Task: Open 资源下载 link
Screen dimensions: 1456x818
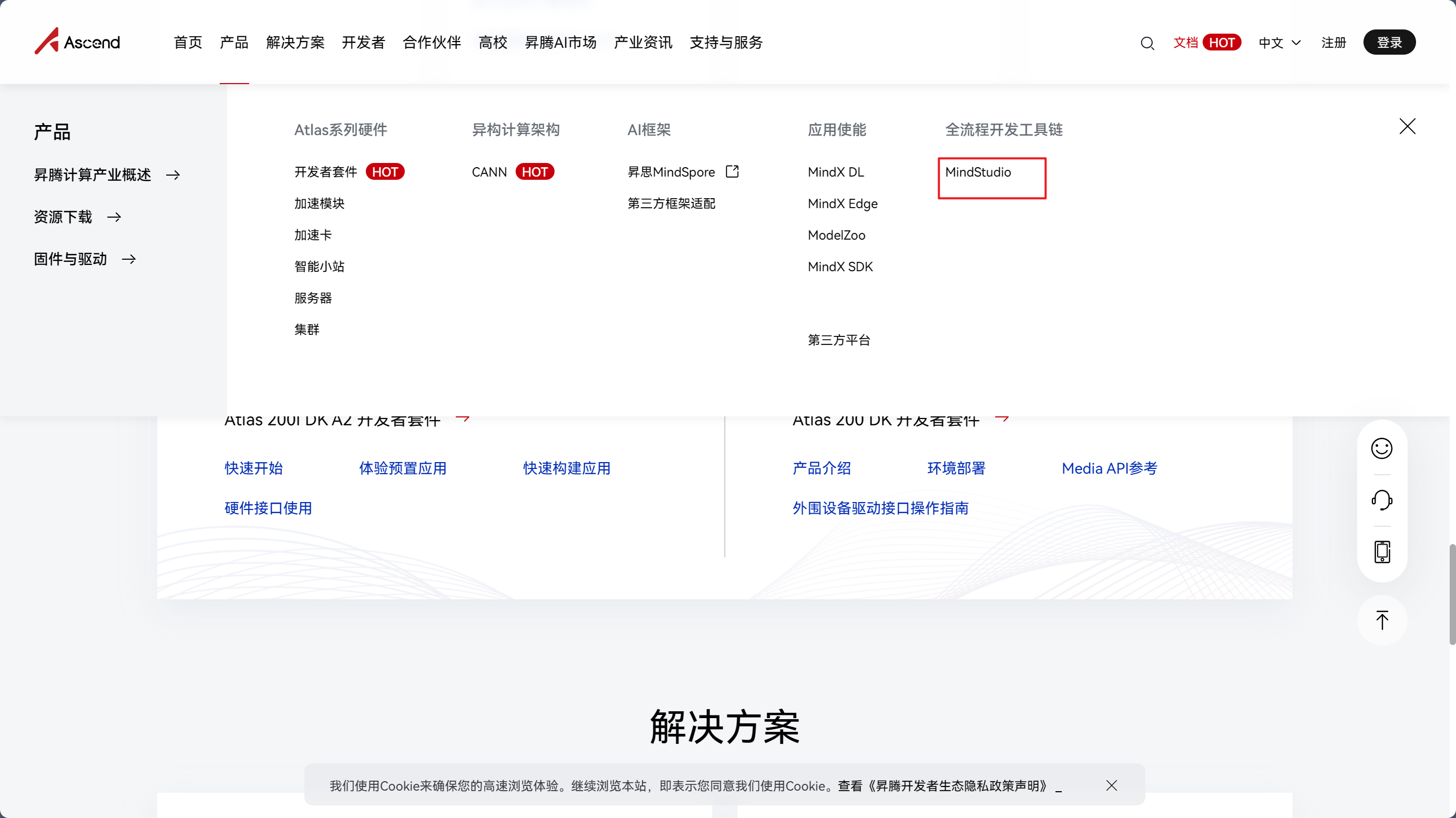Action: pyautogui.click(x=63, y=217)
